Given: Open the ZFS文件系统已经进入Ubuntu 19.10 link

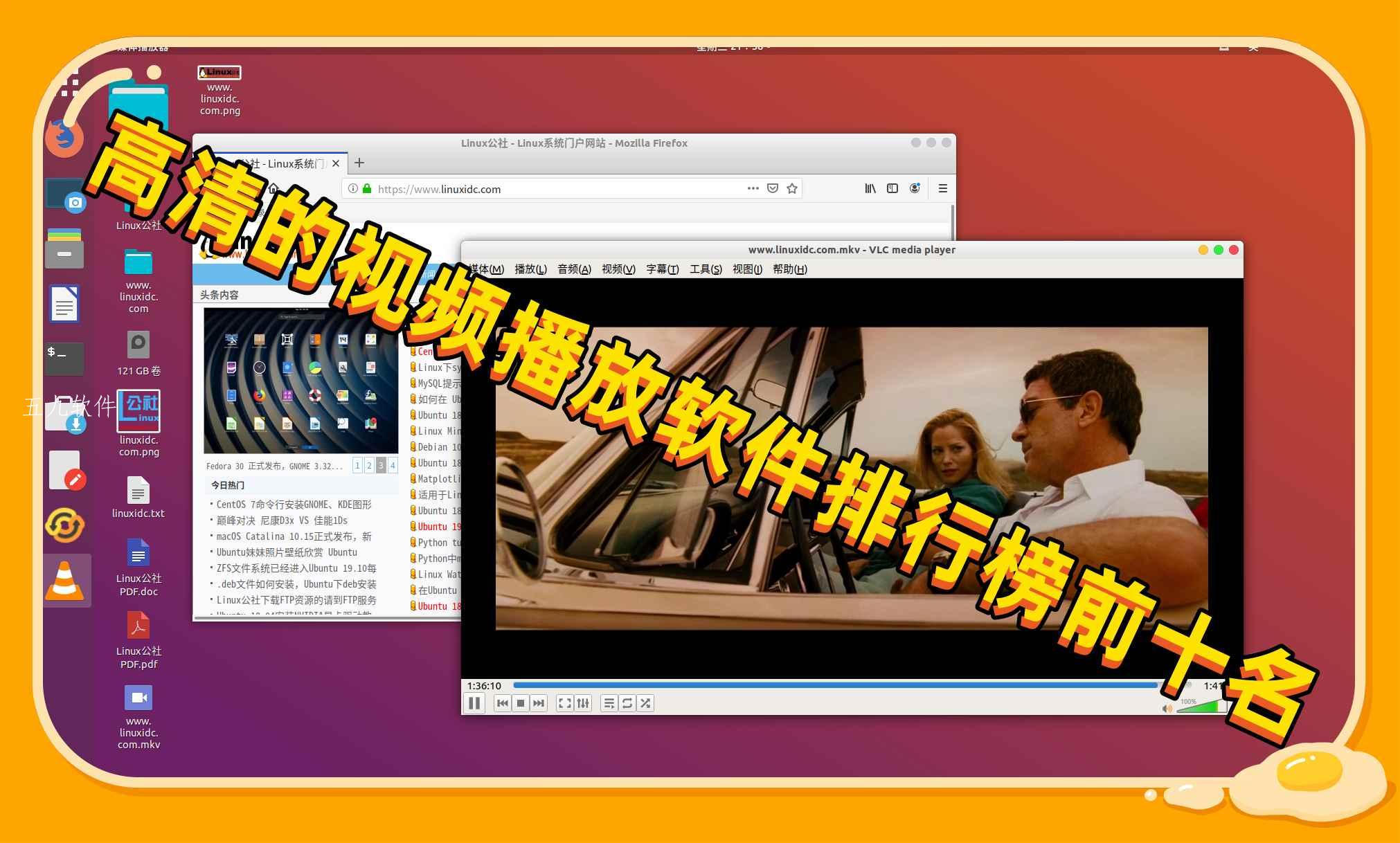Looking at the screenshot, I should point(296,568).
